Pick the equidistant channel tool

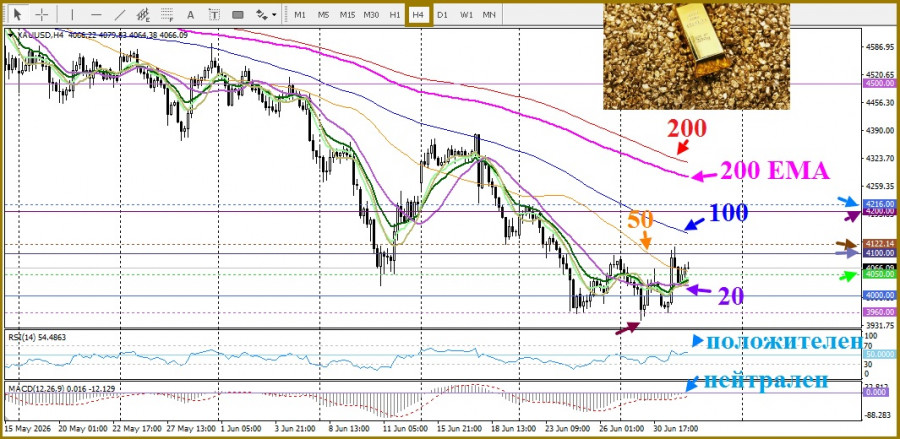143,14
